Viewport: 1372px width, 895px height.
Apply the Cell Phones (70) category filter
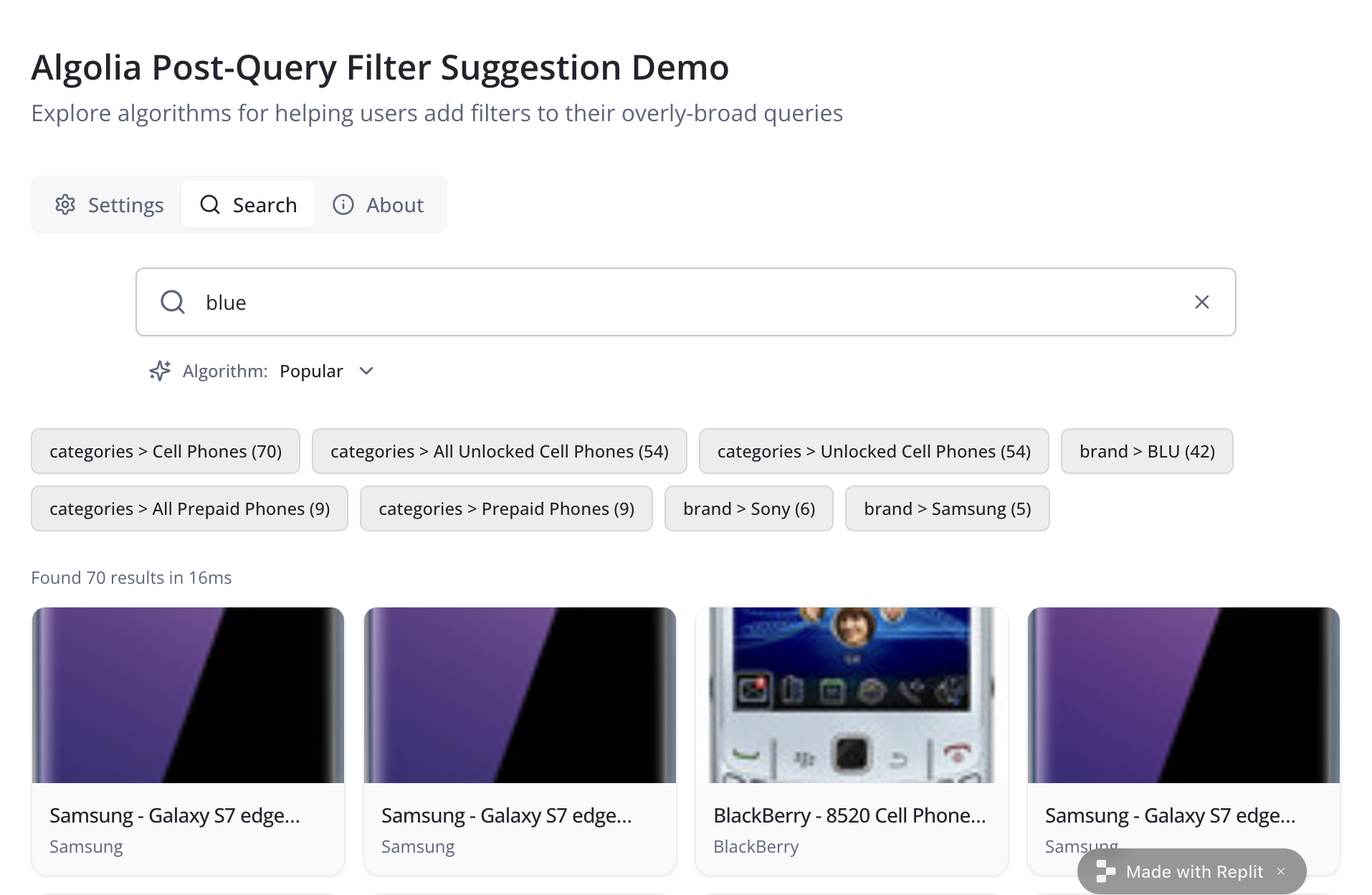coord(166,451)
